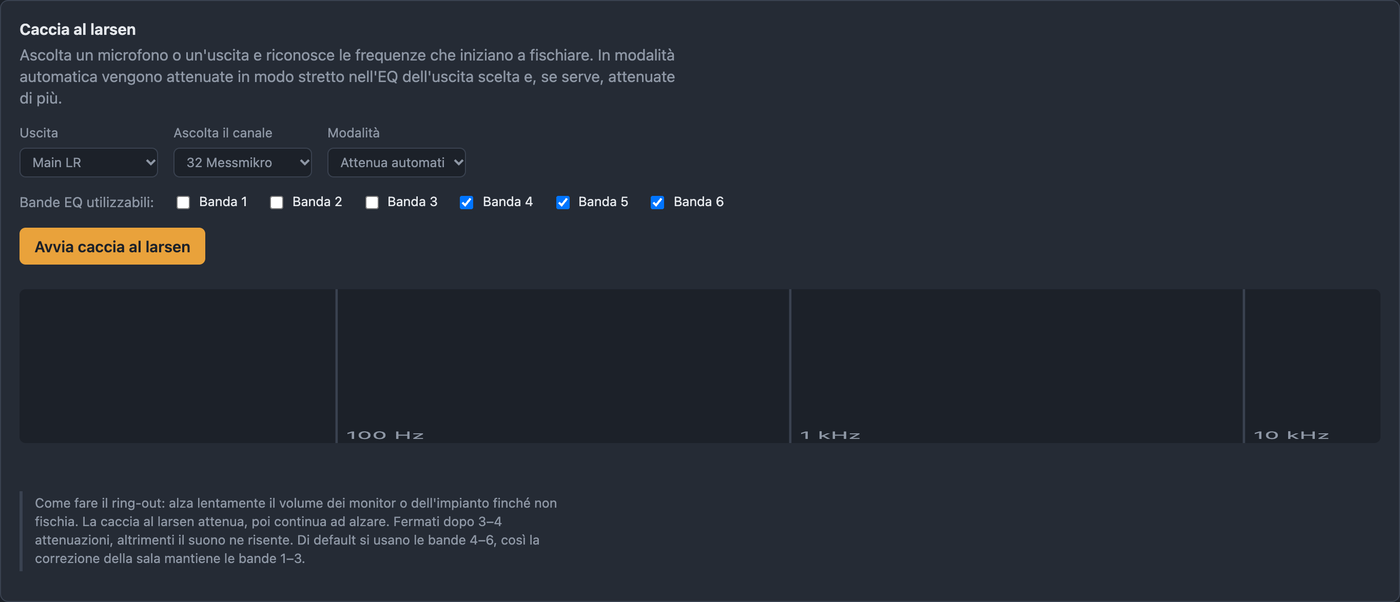Enable the Banda 1 checkbox
Image resolution: width=1400 pixels, height=602 pixels.
[183, 202]
